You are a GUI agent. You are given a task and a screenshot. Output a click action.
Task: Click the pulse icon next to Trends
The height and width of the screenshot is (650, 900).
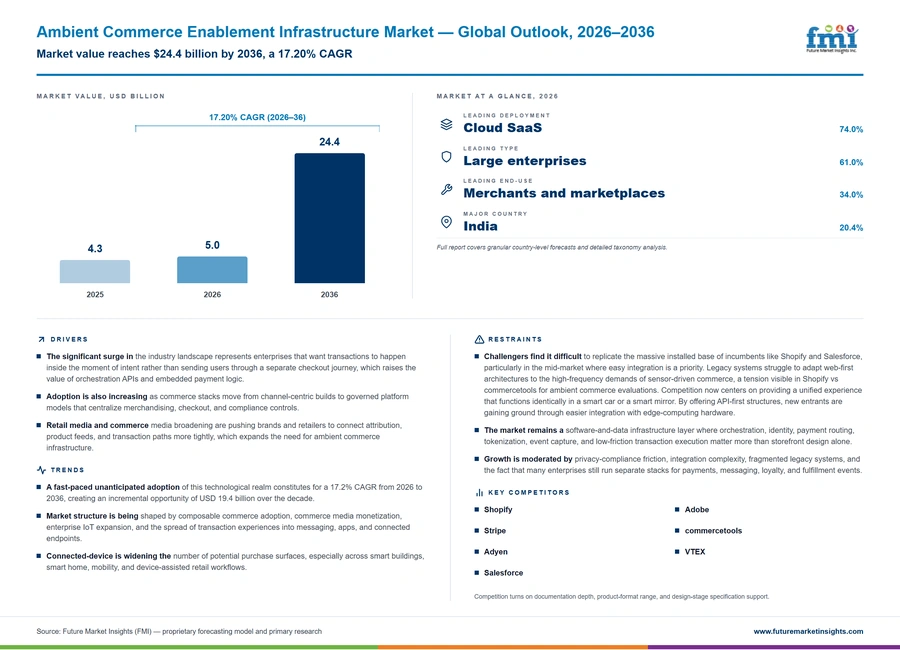41,470
